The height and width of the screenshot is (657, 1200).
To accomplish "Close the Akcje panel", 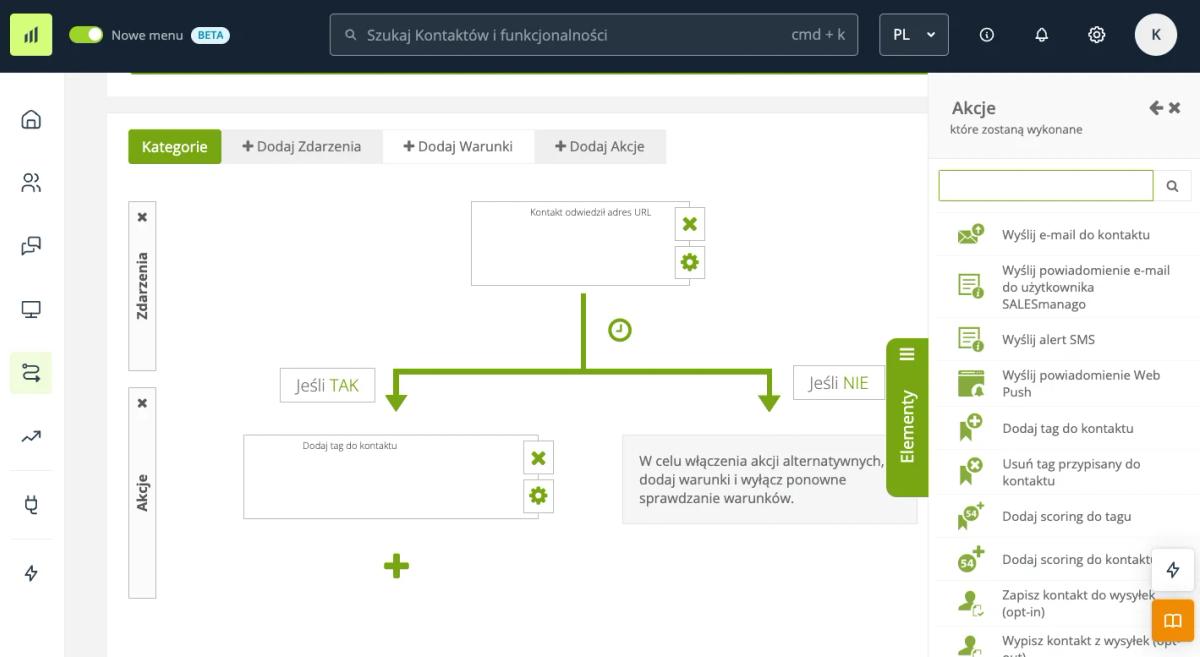I will coord(1175,108).
